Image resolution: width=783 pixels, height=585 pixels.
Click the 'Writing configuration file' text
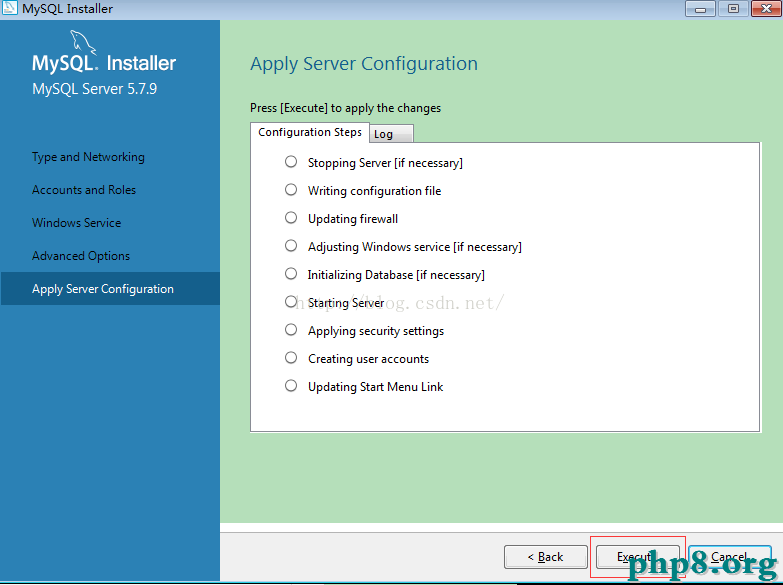coord(375,191)
